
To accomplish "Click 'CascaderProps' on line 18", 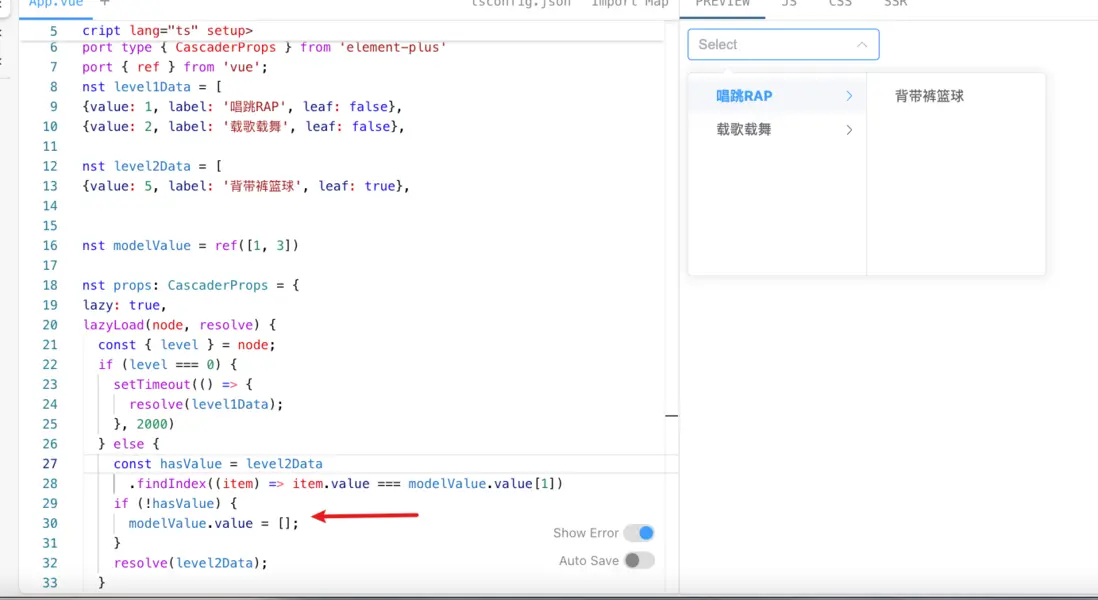I will tap(218, 285).
